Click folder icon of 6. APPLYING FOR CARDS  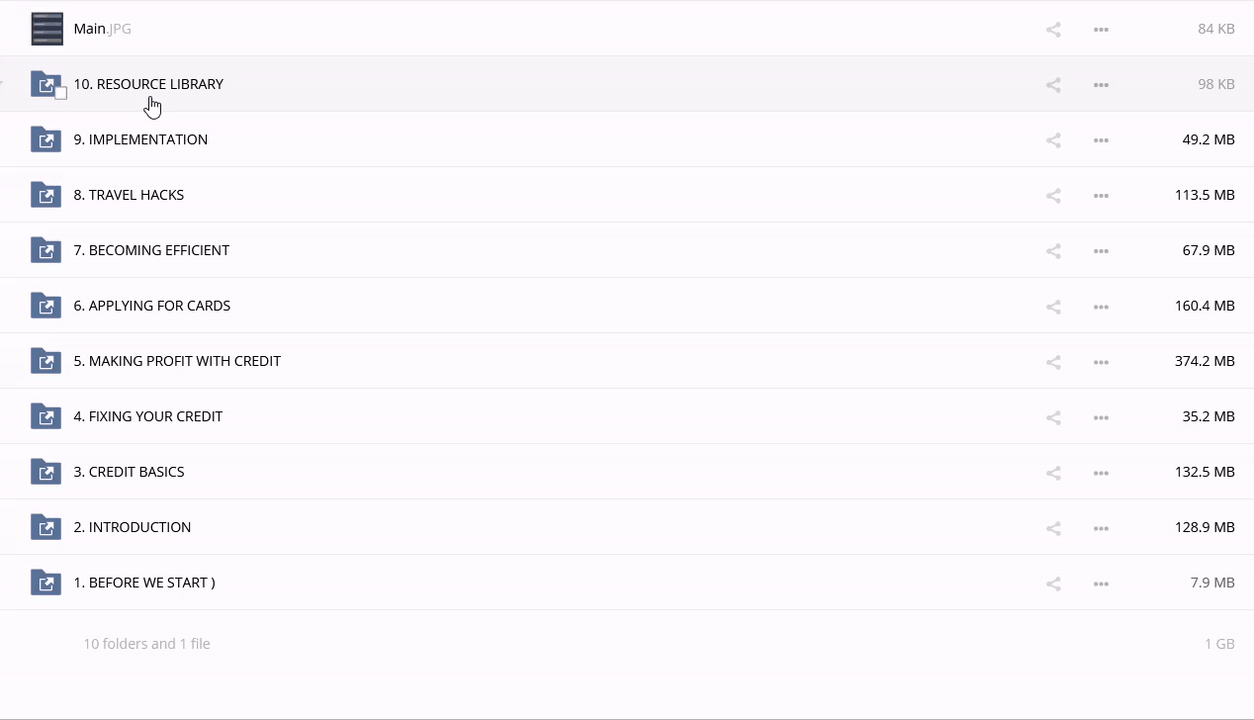[46, 306]
